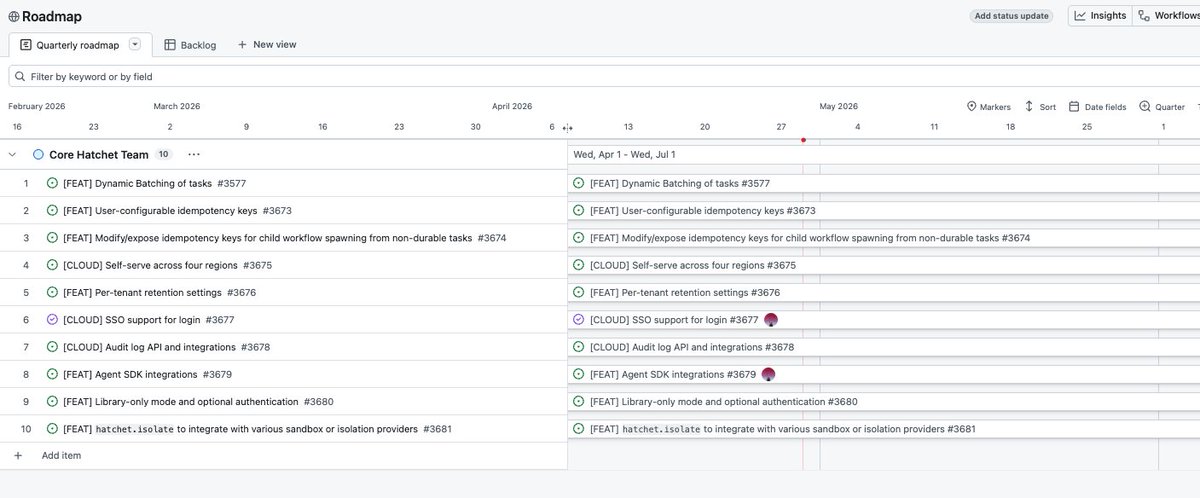This screenshot has width=1200, height=498.
Task: Open Per-tenant retention settings #3676 in table
Action: (159, 292)
